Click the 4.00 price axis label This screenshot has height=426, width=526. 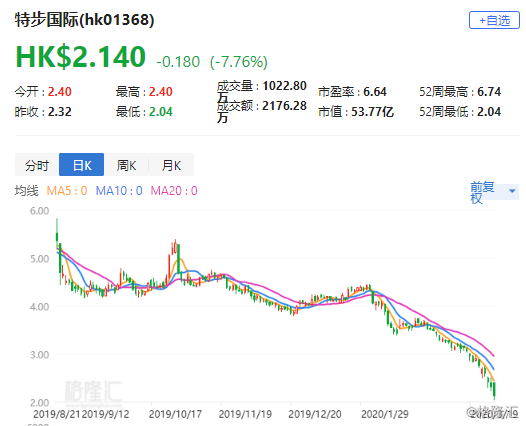click(40, 307)
